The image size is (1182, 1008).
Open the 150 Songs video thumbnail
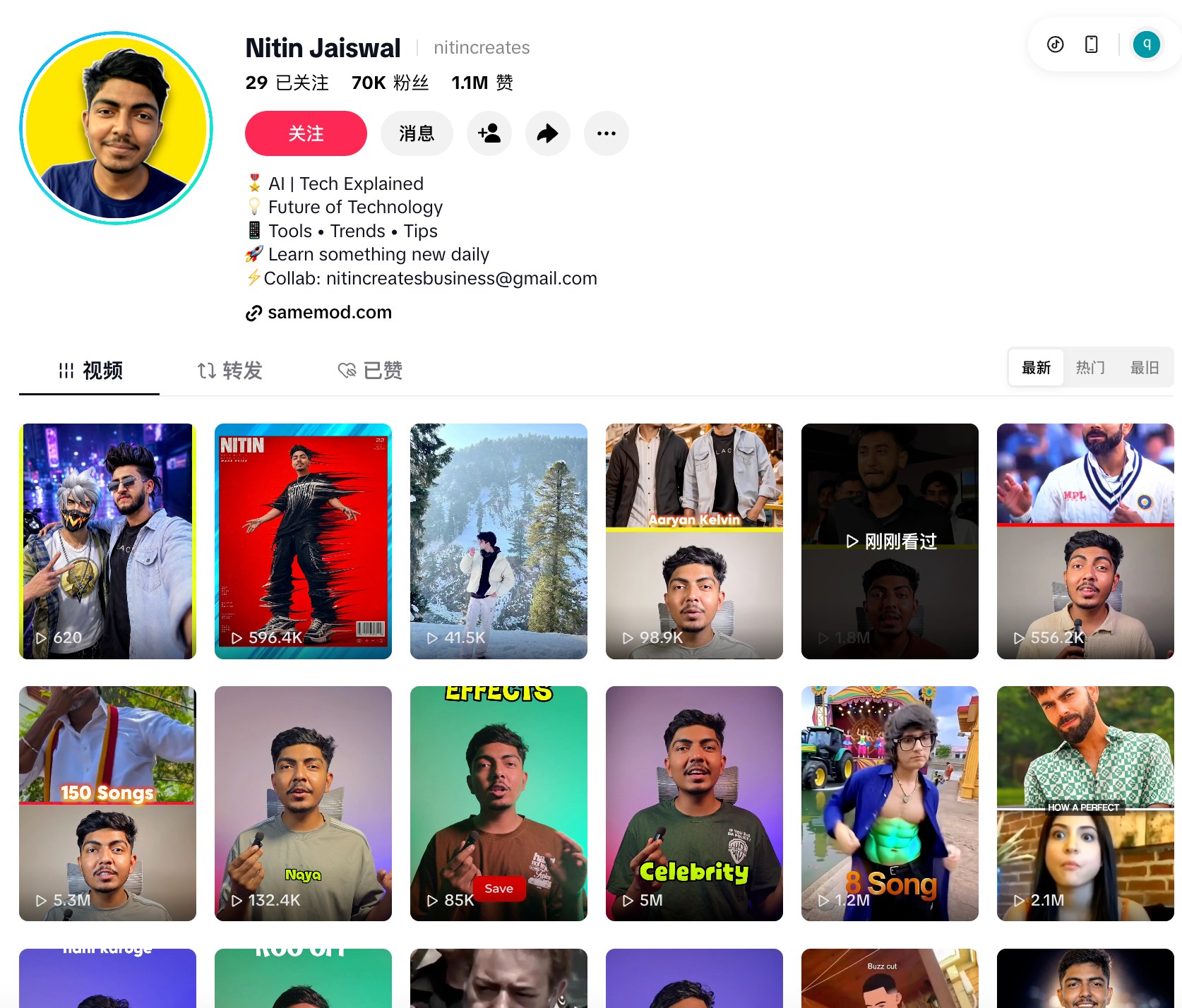click(107, 803)
